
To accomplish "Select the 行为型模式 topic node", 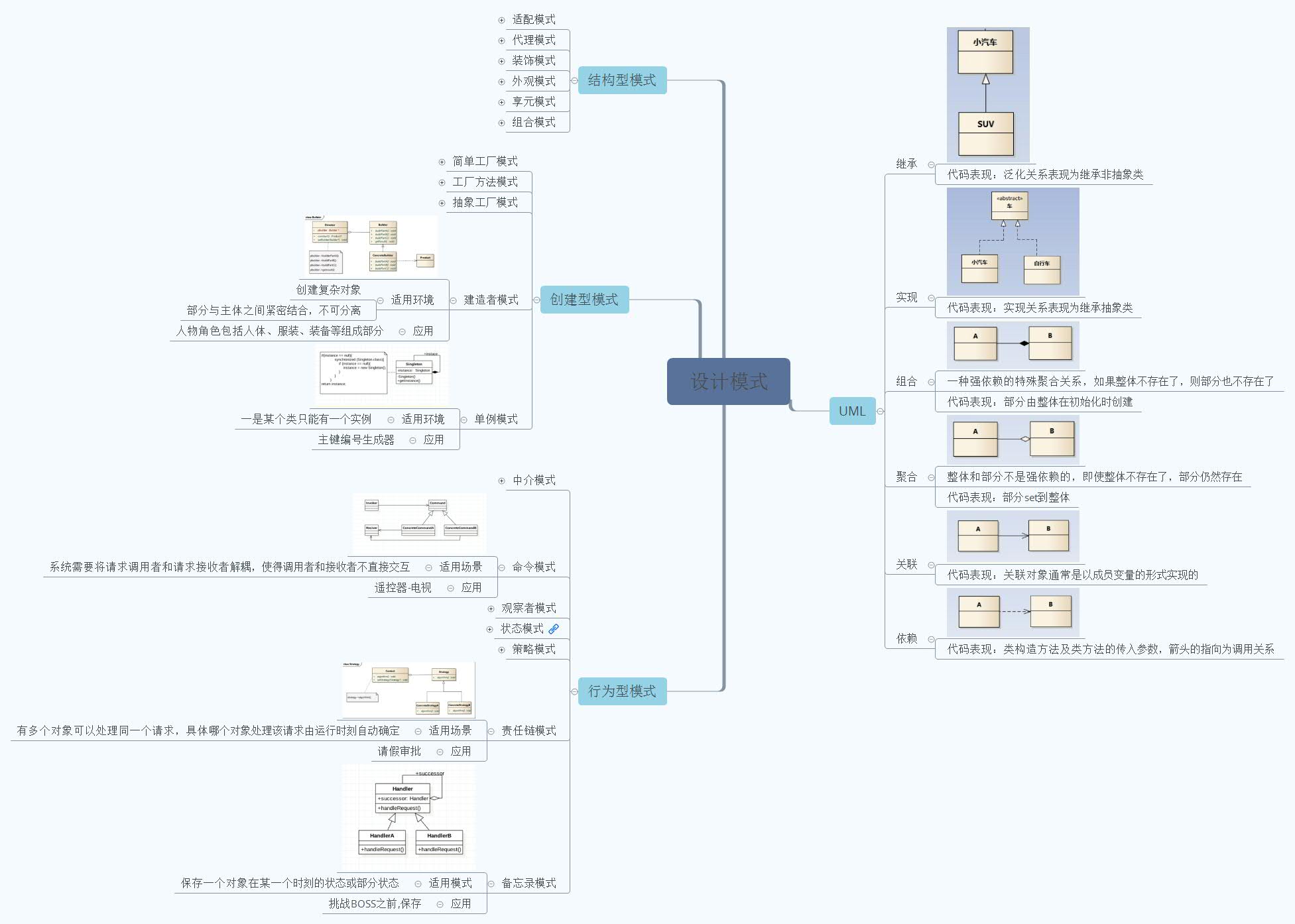I will 622,691.
